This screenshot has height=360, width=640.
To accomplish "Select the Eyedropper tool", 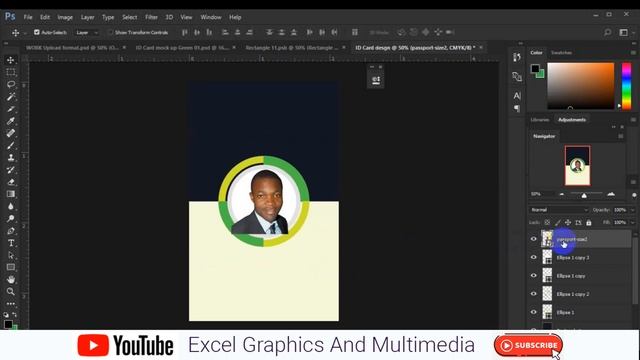I will pyautogui.click(x=11, y=121).
